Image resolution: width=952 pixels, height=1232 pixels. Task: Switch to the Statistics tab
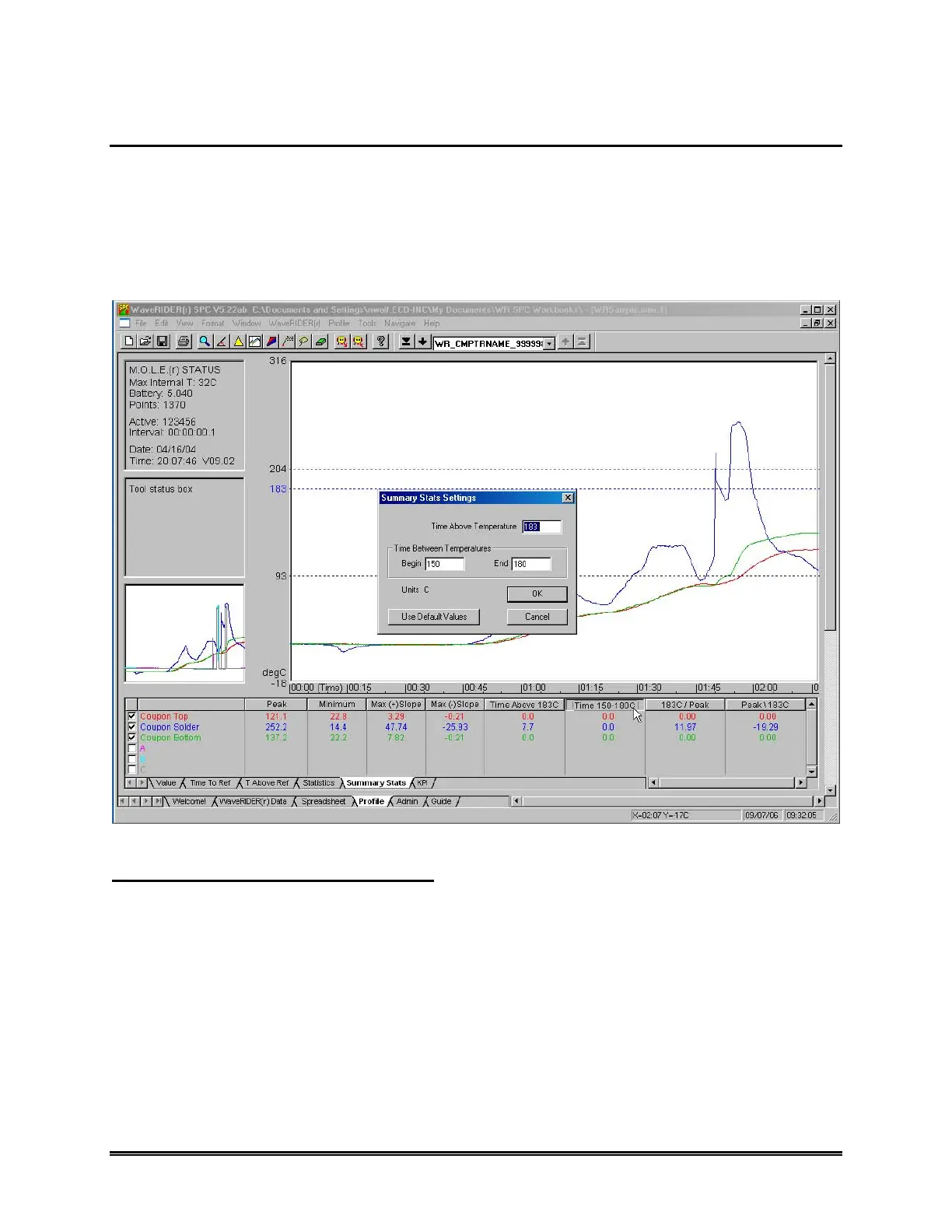click(x=319, y=783)
